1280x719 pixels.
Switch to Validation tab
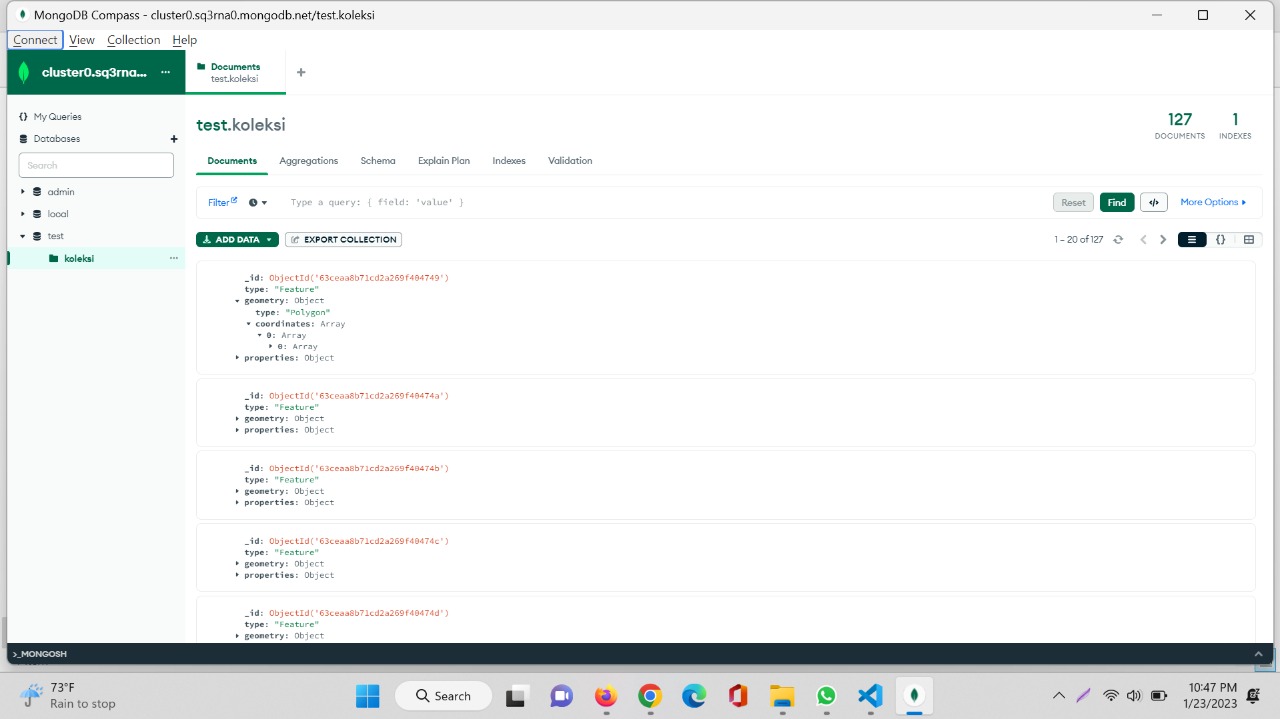pyautogui.click(x=570, y=161)
